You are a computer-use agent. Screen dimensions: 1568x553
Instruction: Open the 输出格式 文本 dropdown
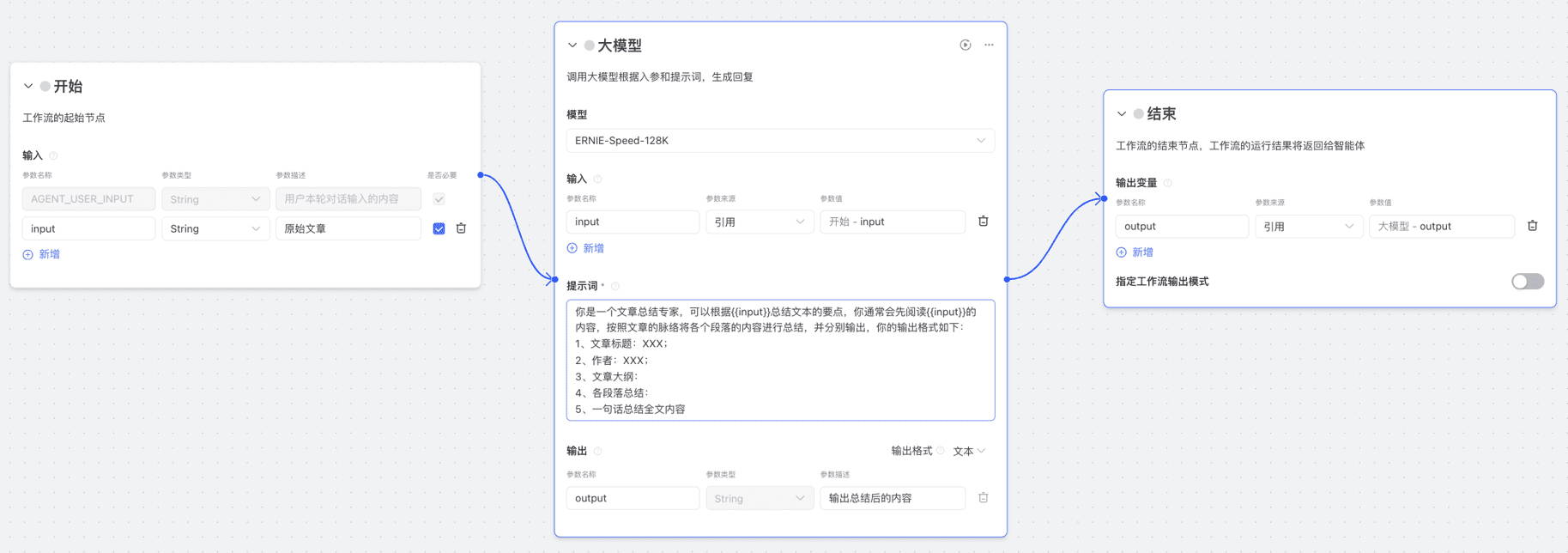(969, 451)
